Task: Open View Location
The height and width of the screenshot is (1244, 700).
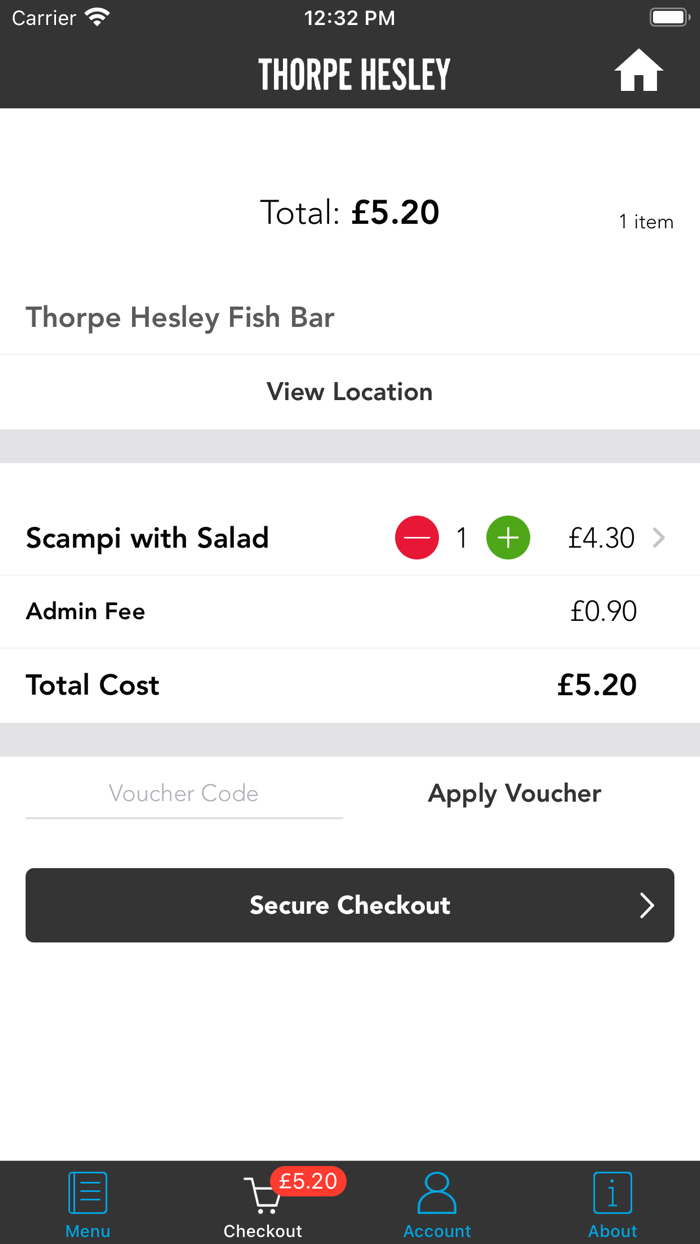Action: 350,391
